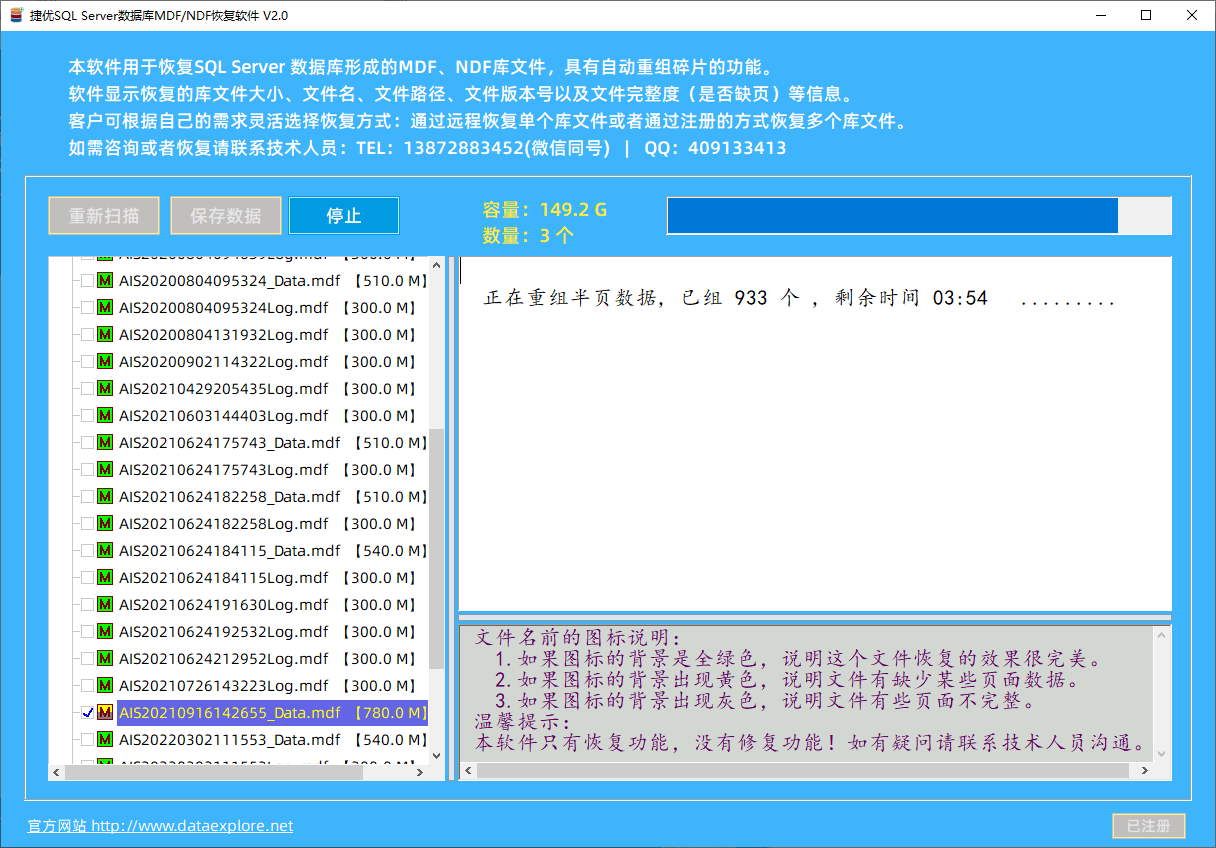Viewport: 1216px width, 848px height.
Task: Select the file name AIS20210624184115Log.mdf
Action: tap(224, 578)
